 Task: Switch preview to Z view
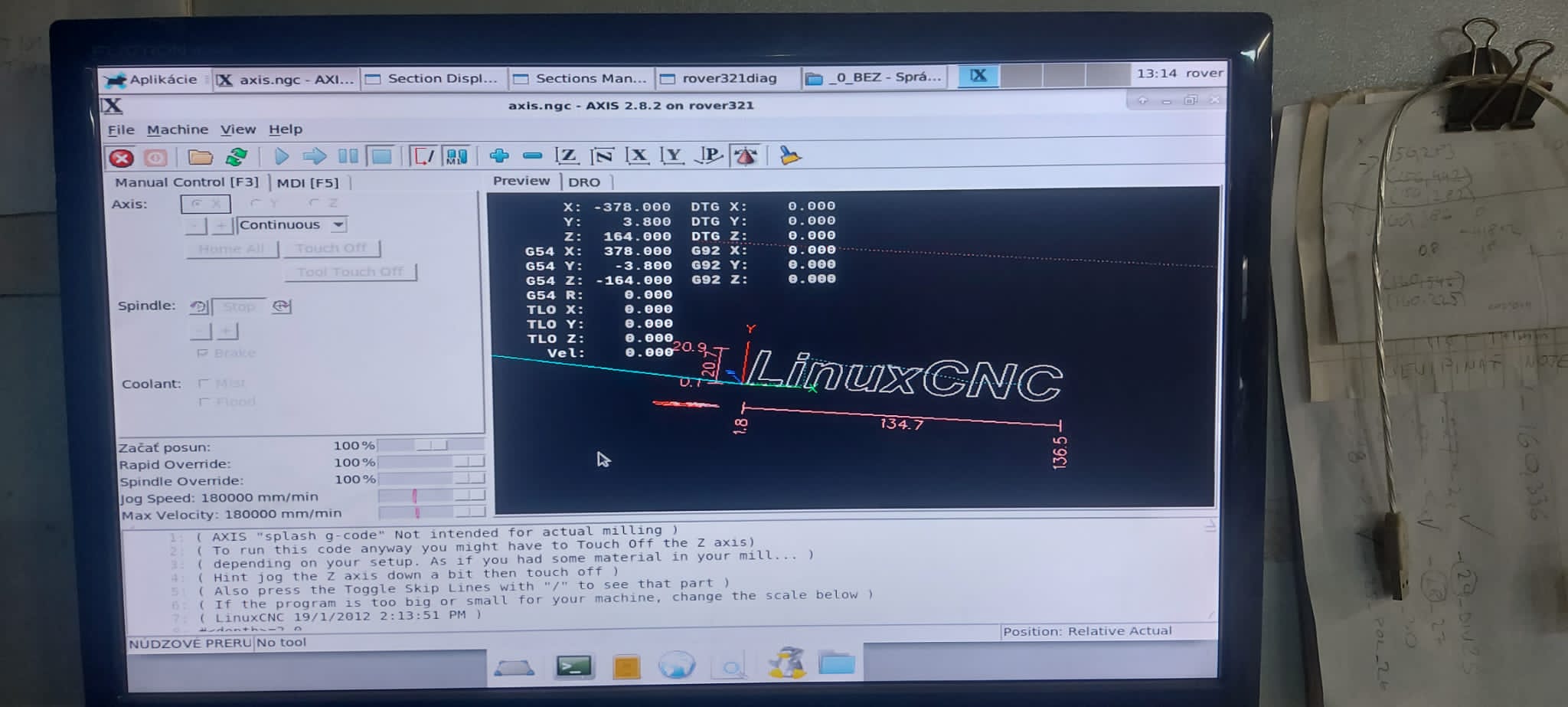(566, 156)
